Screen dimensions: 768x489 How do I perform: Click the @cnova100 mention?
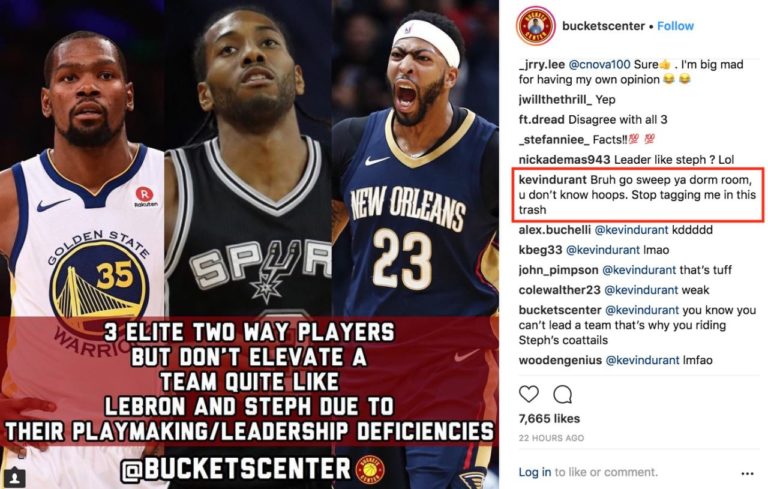coord(600,65)
